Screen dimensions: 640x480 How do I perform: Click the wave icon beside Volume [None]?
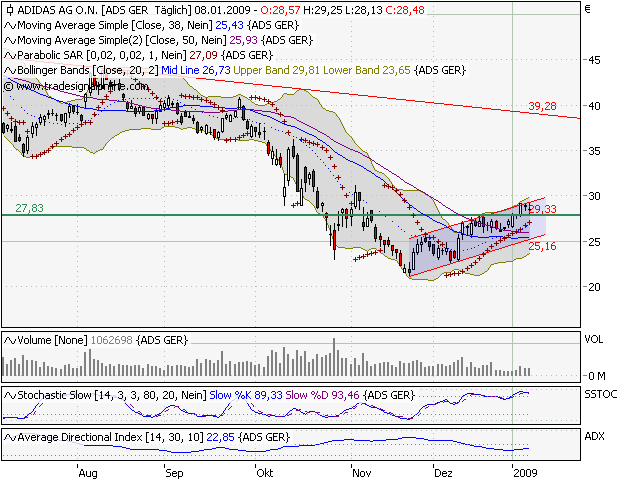(10, 340)
